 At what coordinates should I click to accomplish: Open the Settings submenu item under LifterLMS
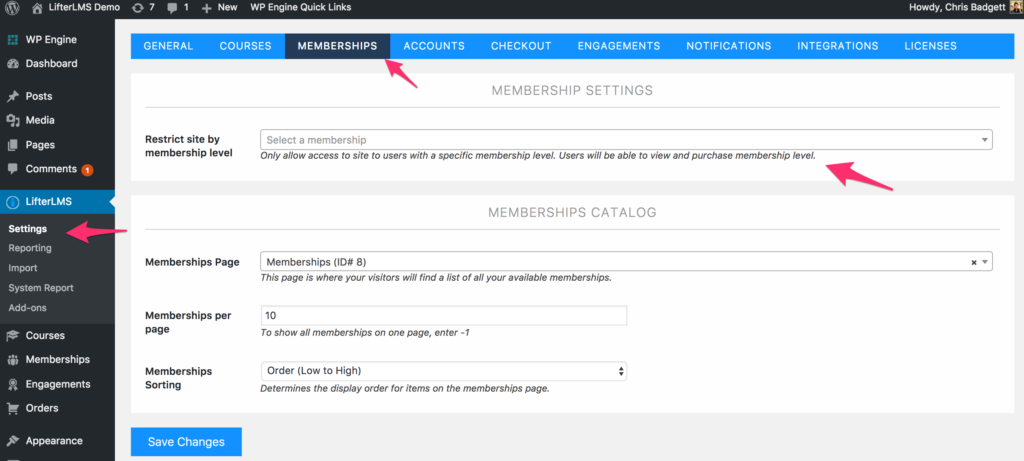pos(27,229)
